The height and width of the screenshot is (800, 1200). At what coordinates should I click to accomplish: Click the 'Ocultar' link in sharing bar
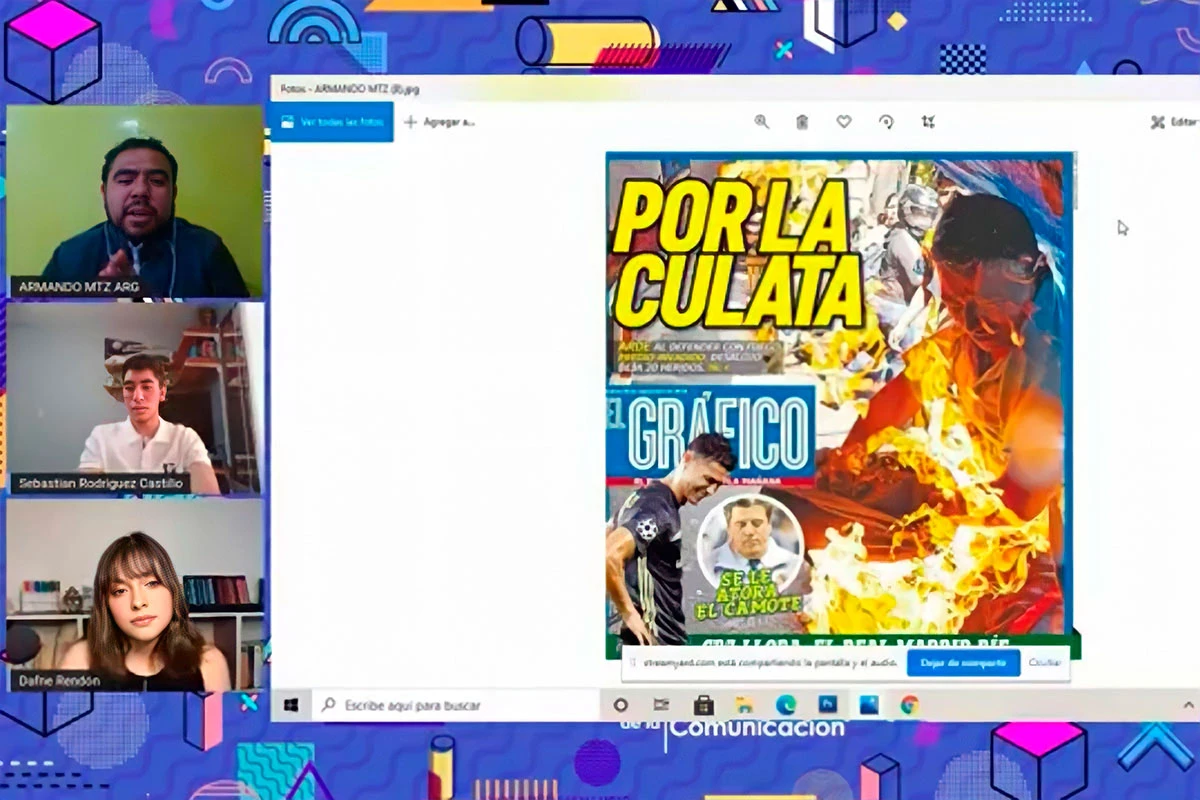(1044, 662)
